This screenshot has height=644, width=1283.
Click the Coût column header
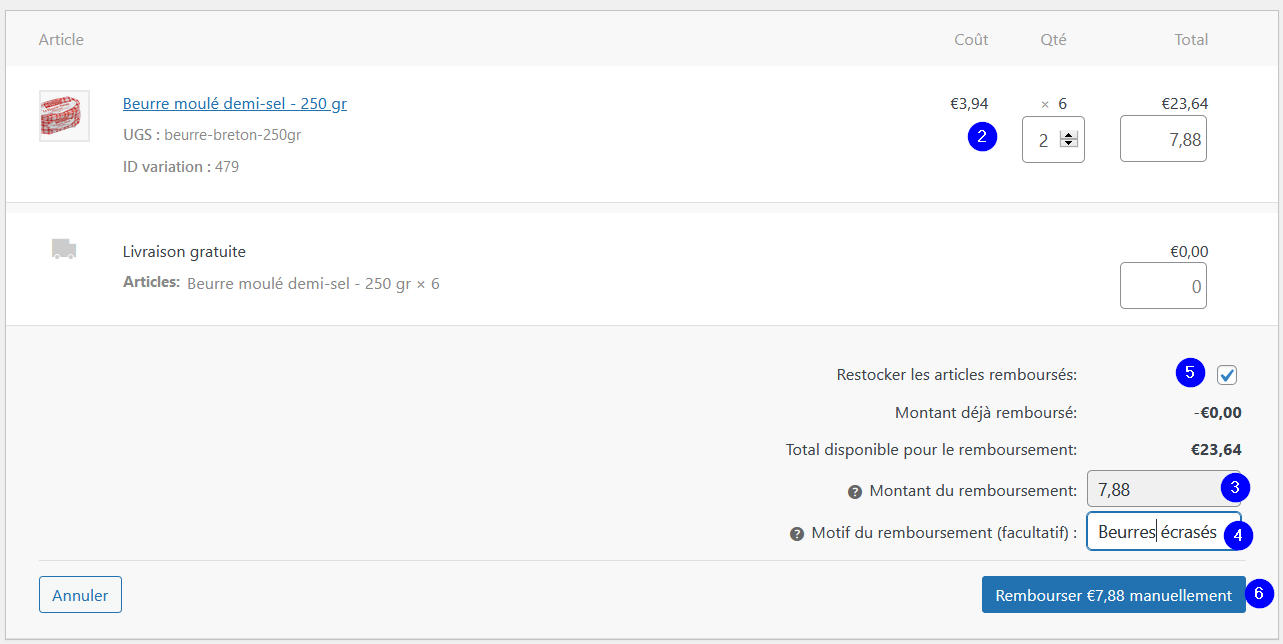[971, 40]
